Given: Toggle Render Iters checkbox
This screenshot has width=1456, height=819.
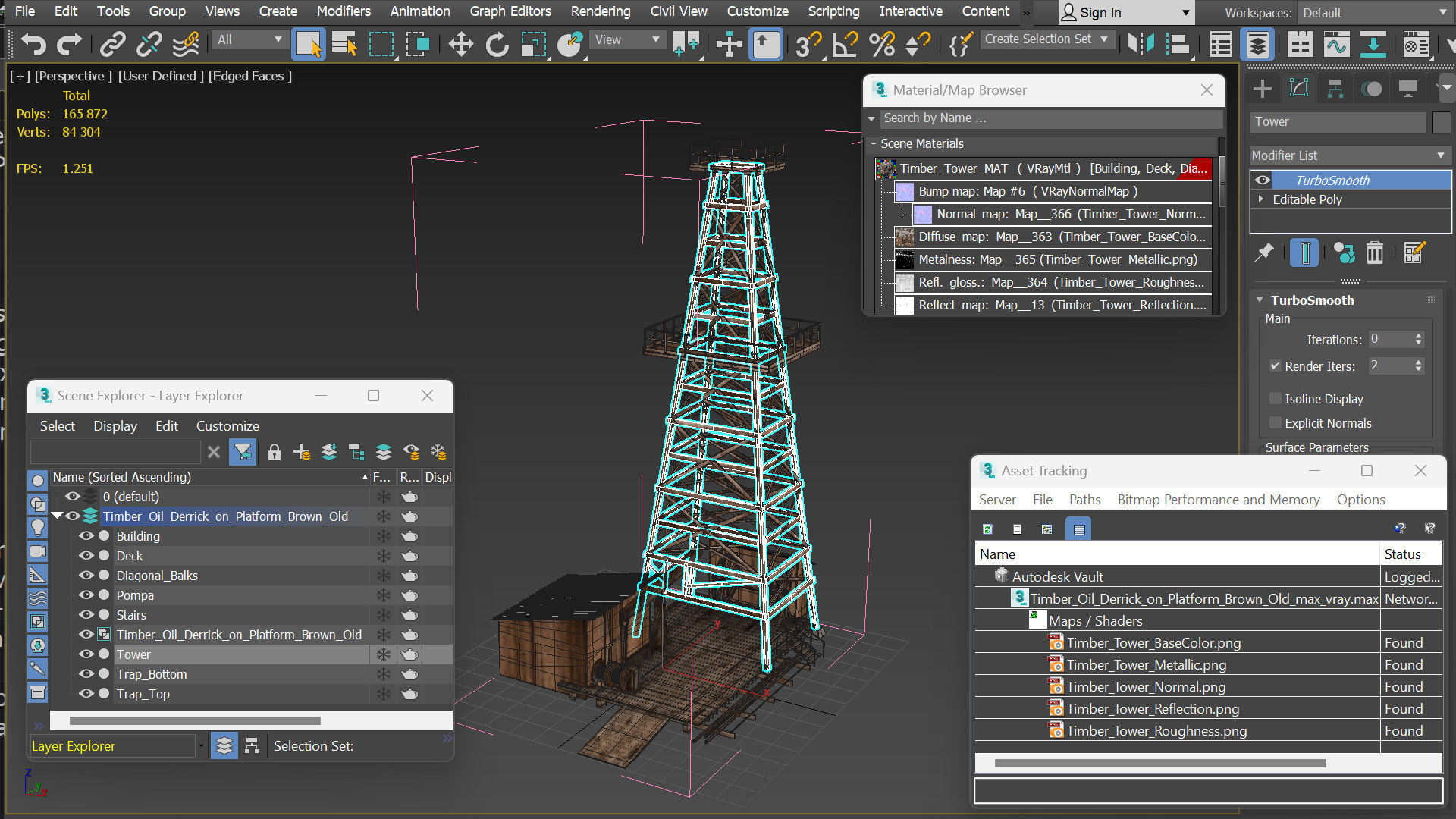Looking at the screenshot, I should 1276,366.
